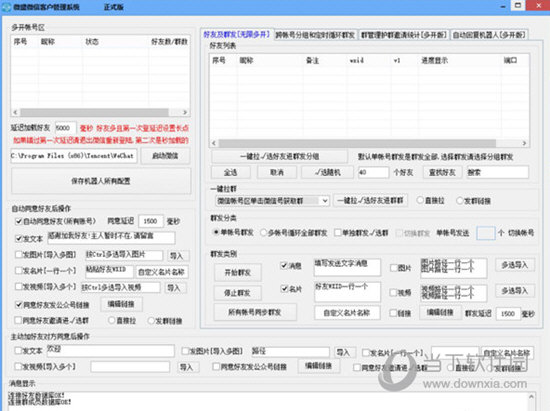Click the app icon in the title bar
Viewport: 550px width, 411px height.
7,7
